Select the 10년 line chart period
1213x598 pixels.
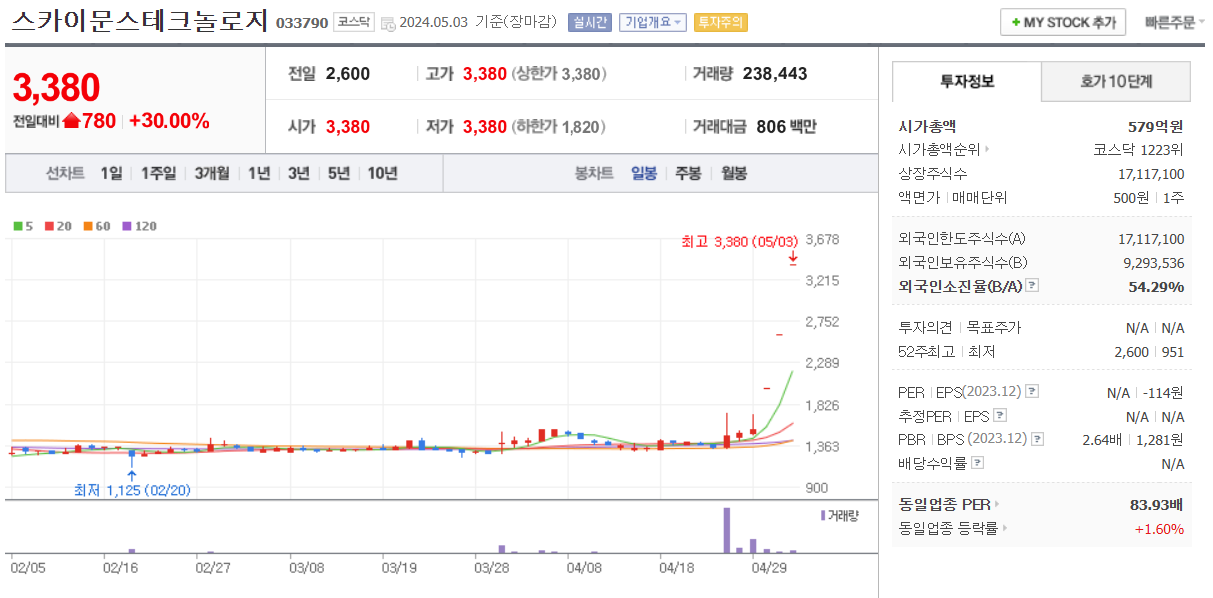click(x=382, y=173)
